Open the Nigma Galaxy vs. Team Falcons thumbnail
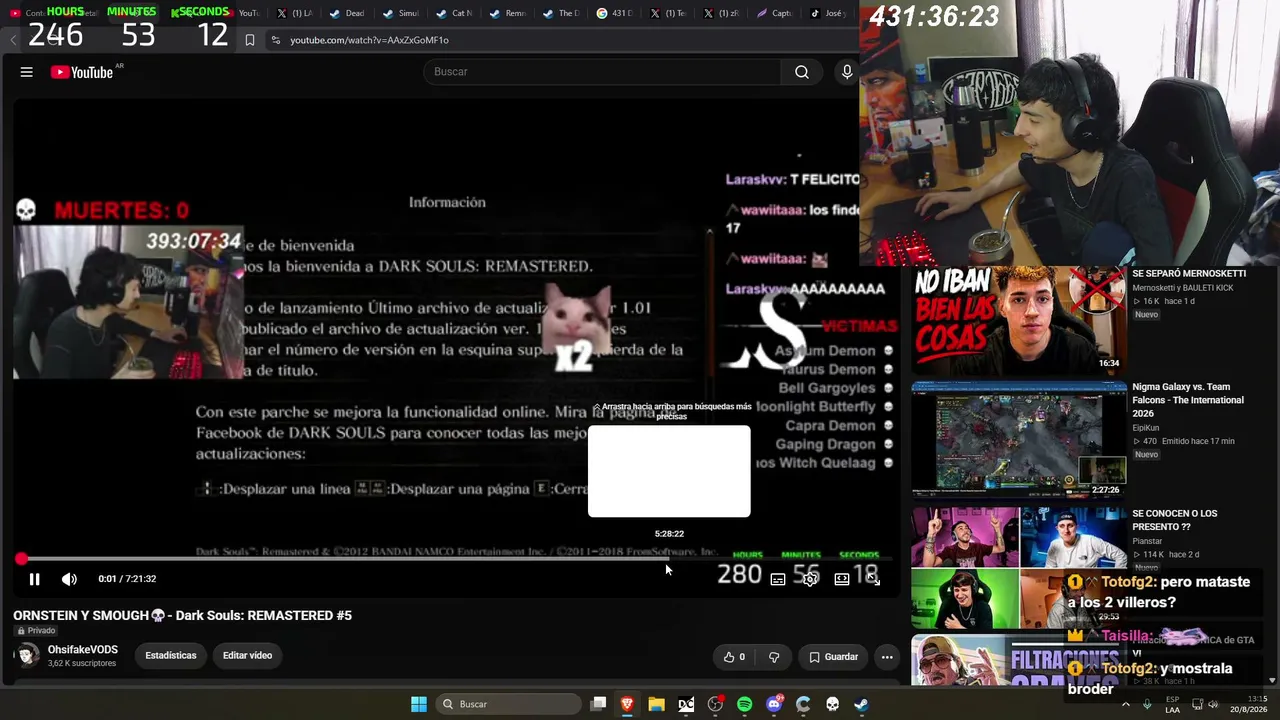The height and width of the screenshot is (720, 1280). tap(1018, 438)
